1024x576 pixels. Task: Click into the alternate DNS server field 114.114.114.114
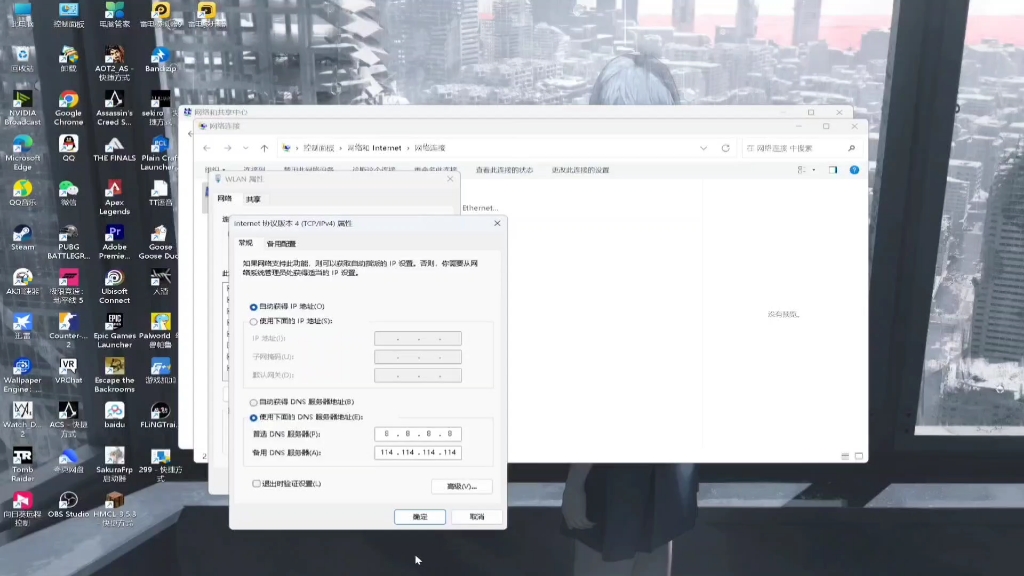[x=418, y=453]
